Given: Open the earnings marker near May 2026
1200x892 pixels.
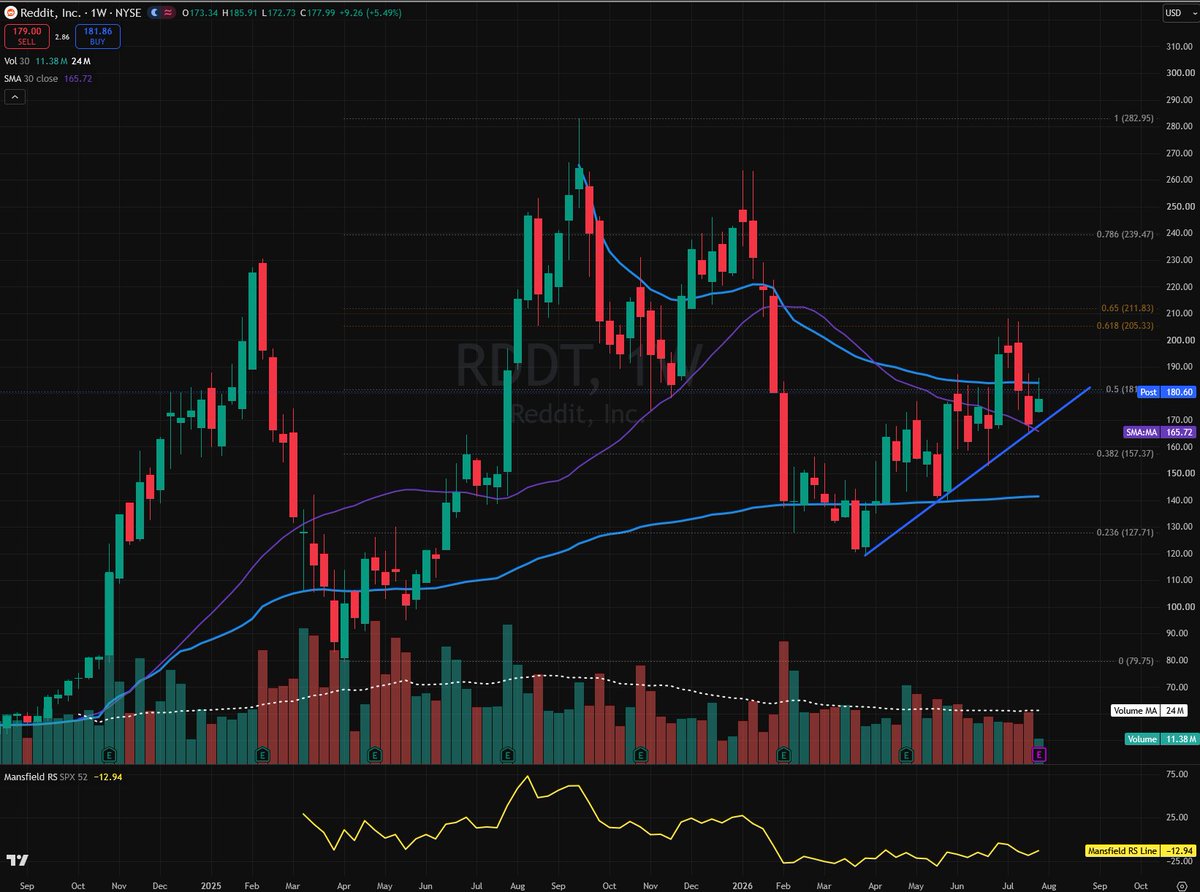Looking at the screenshot, I should (x=907, y=753).
